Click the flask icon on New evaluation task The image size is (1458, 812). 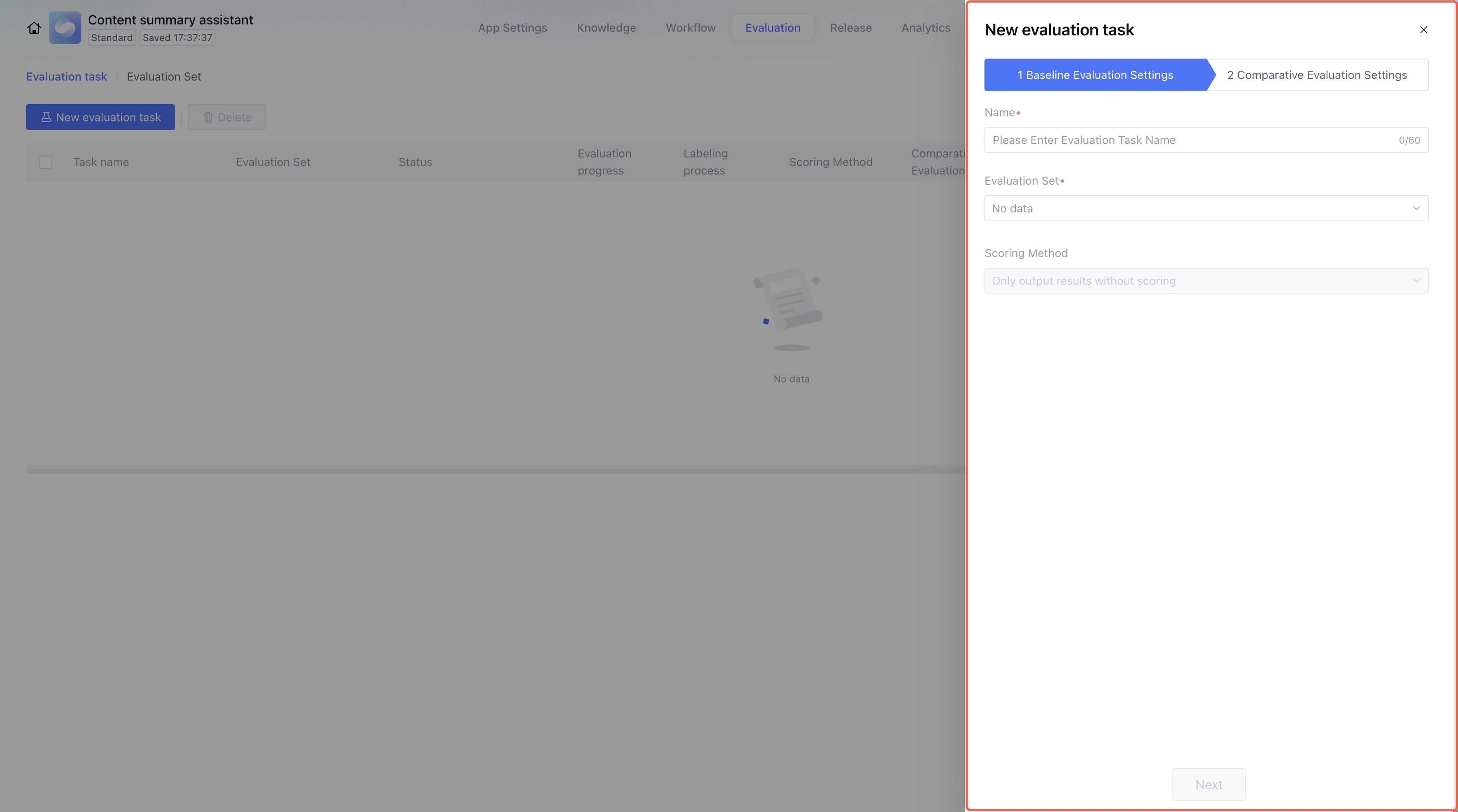46,117
